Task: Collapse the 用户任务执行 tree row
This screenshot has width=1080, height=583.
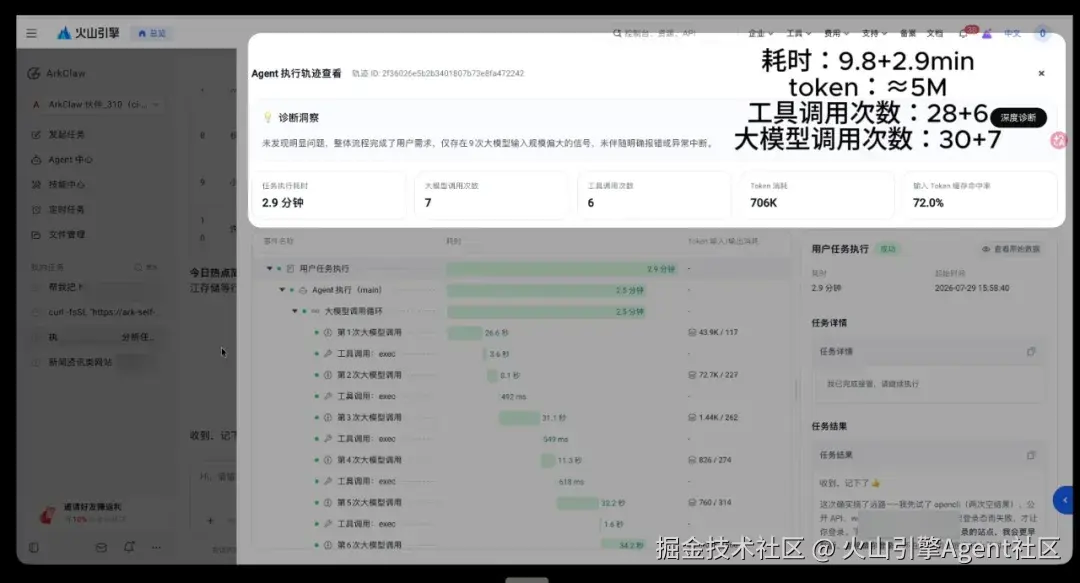Action: (269, 269)
